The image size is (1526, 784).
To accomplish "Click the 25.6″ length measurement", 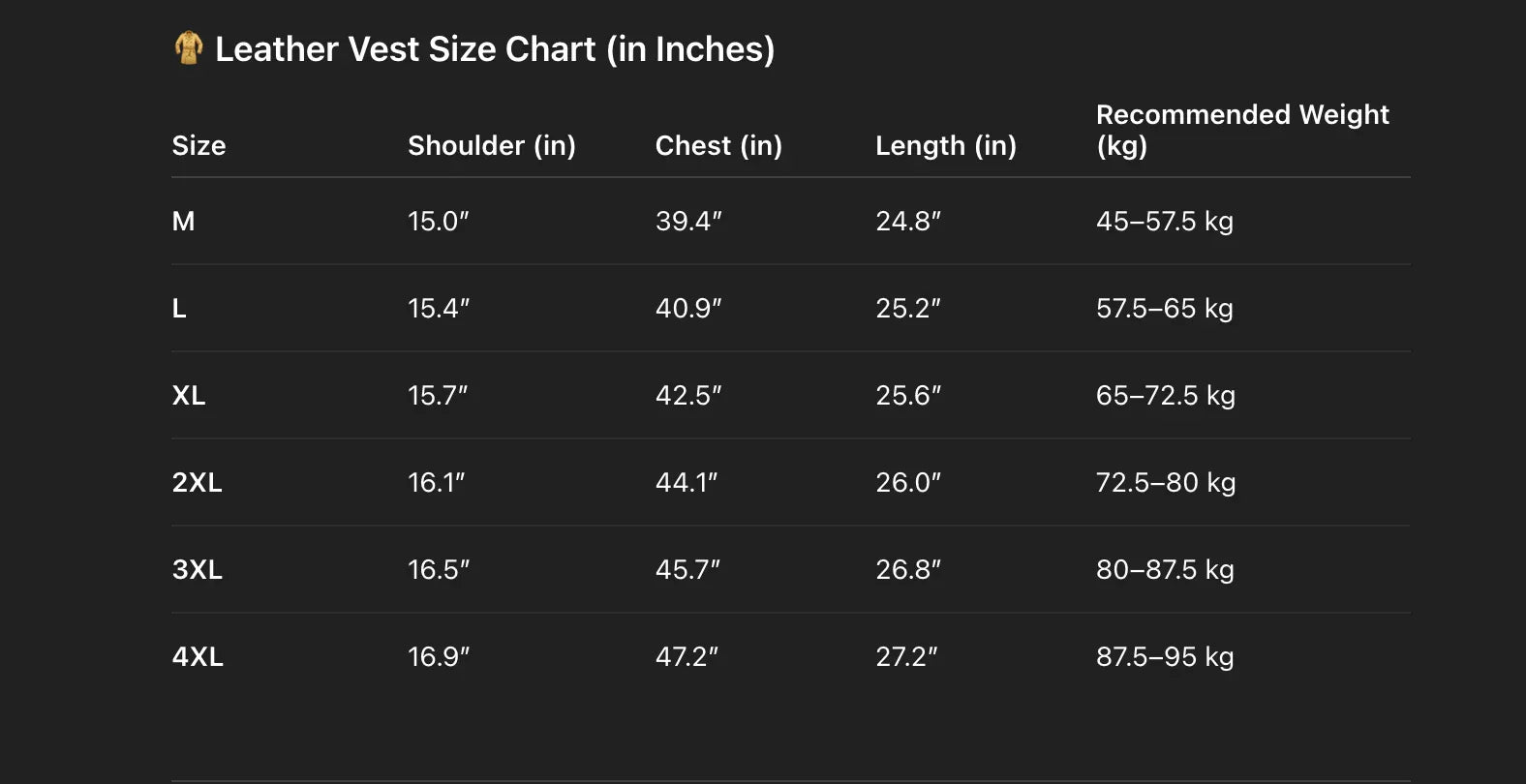I will (x=908, y=396).
